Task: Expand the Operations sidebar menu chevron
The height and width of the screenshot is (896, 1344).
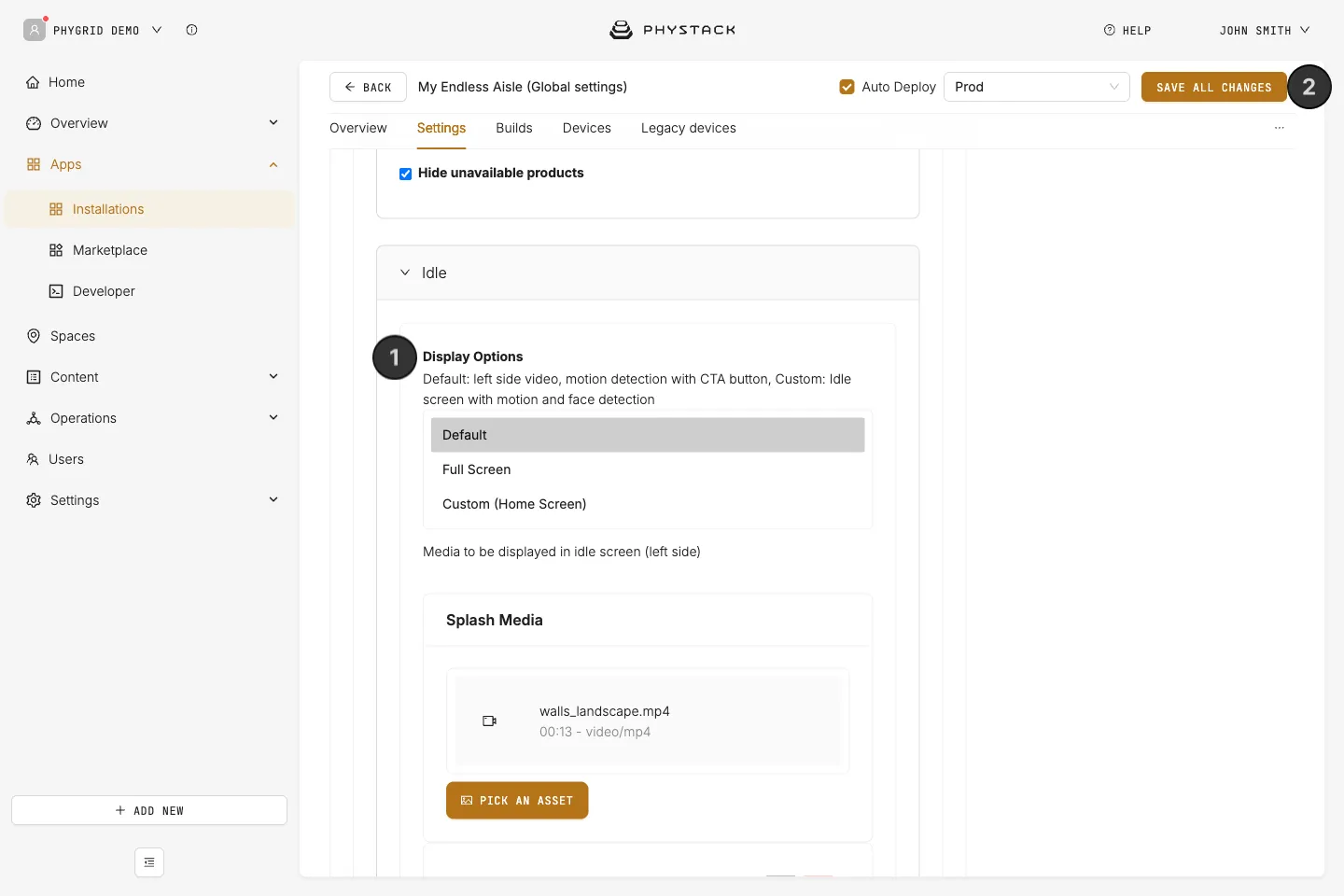Action: pos(273,417)
